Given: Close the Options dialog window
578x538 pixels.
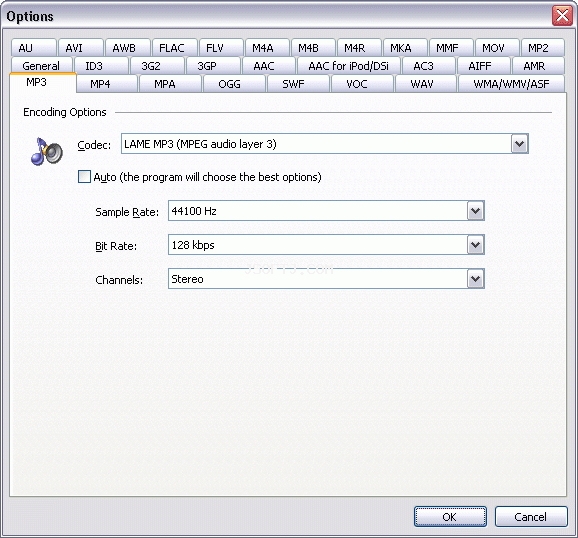Looking at the screenshot, I should point(562,16).
